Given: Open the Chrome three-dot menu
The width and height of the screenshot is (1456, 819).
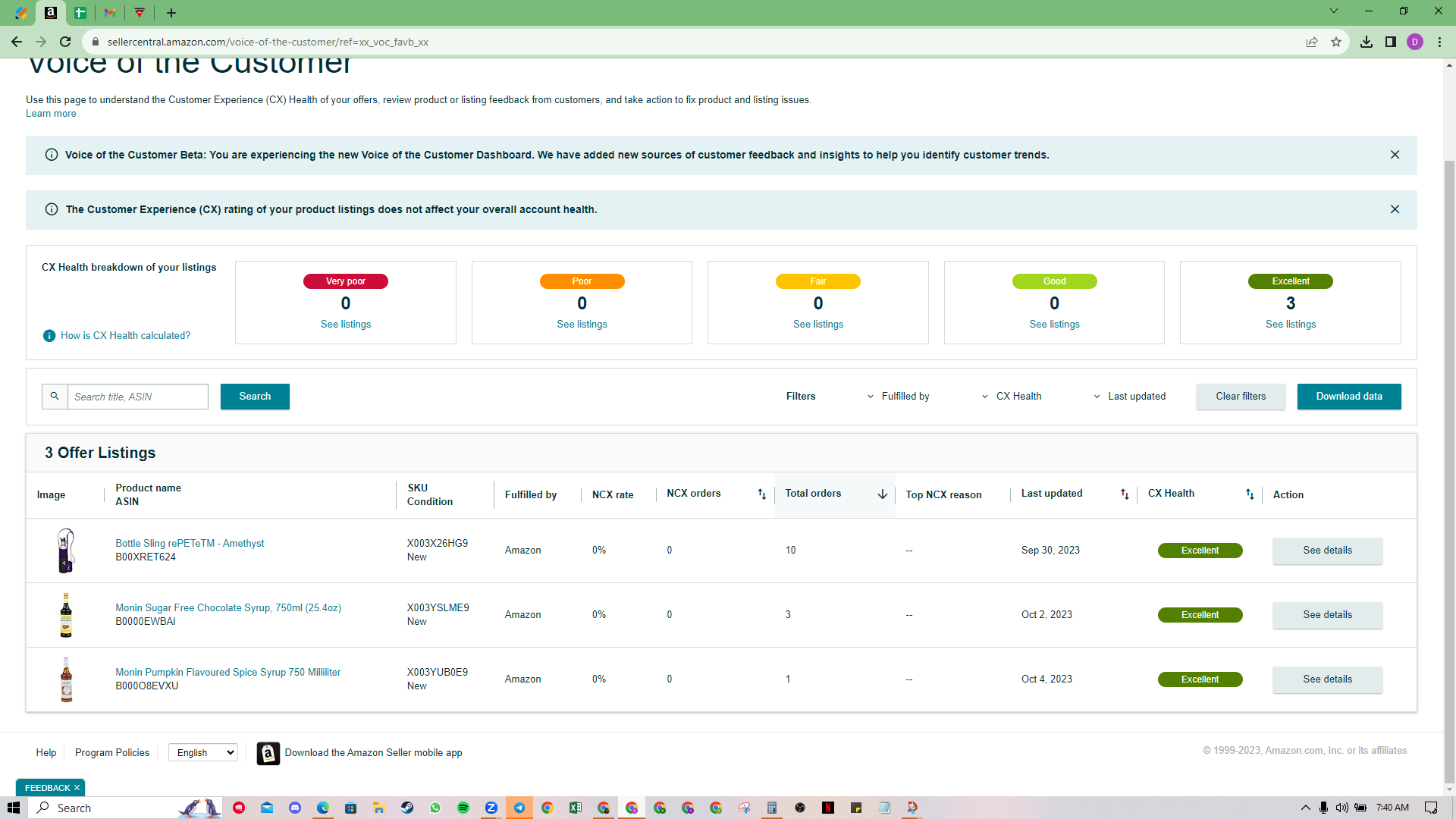Looking at the screenshot, I should [x=1439, y=42].
